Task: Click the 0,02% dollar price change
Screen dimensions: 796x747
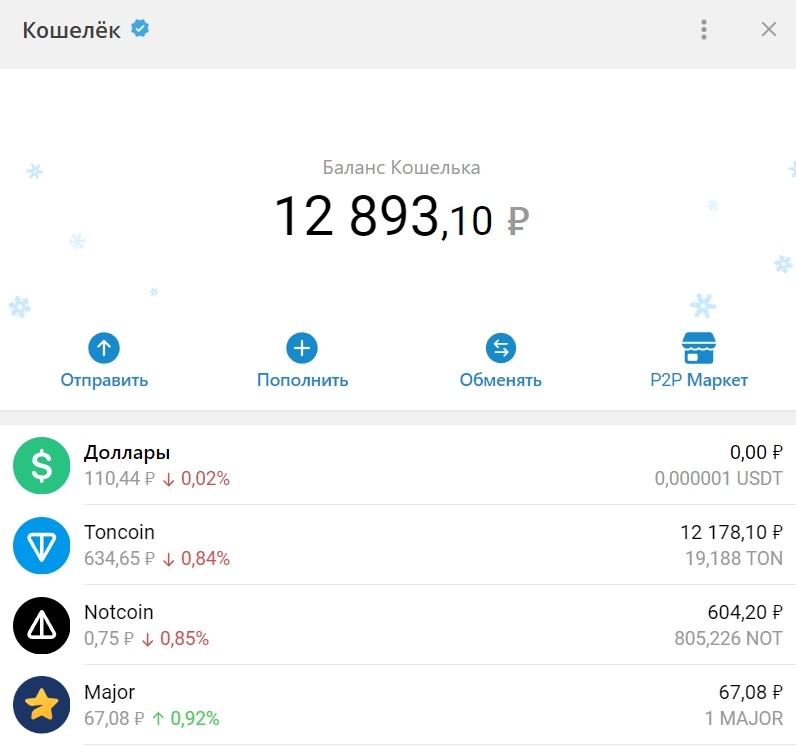Action: (x=196, y=478)
